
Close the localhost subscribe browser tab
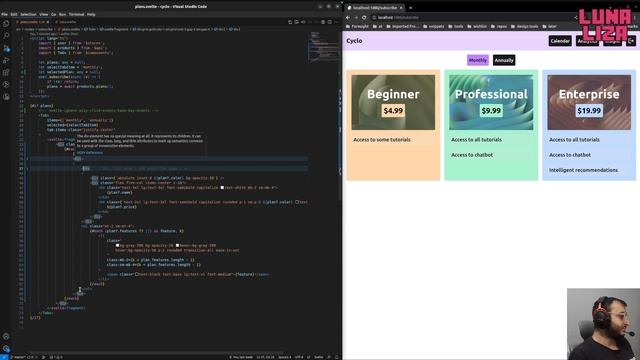click(401, 8)
